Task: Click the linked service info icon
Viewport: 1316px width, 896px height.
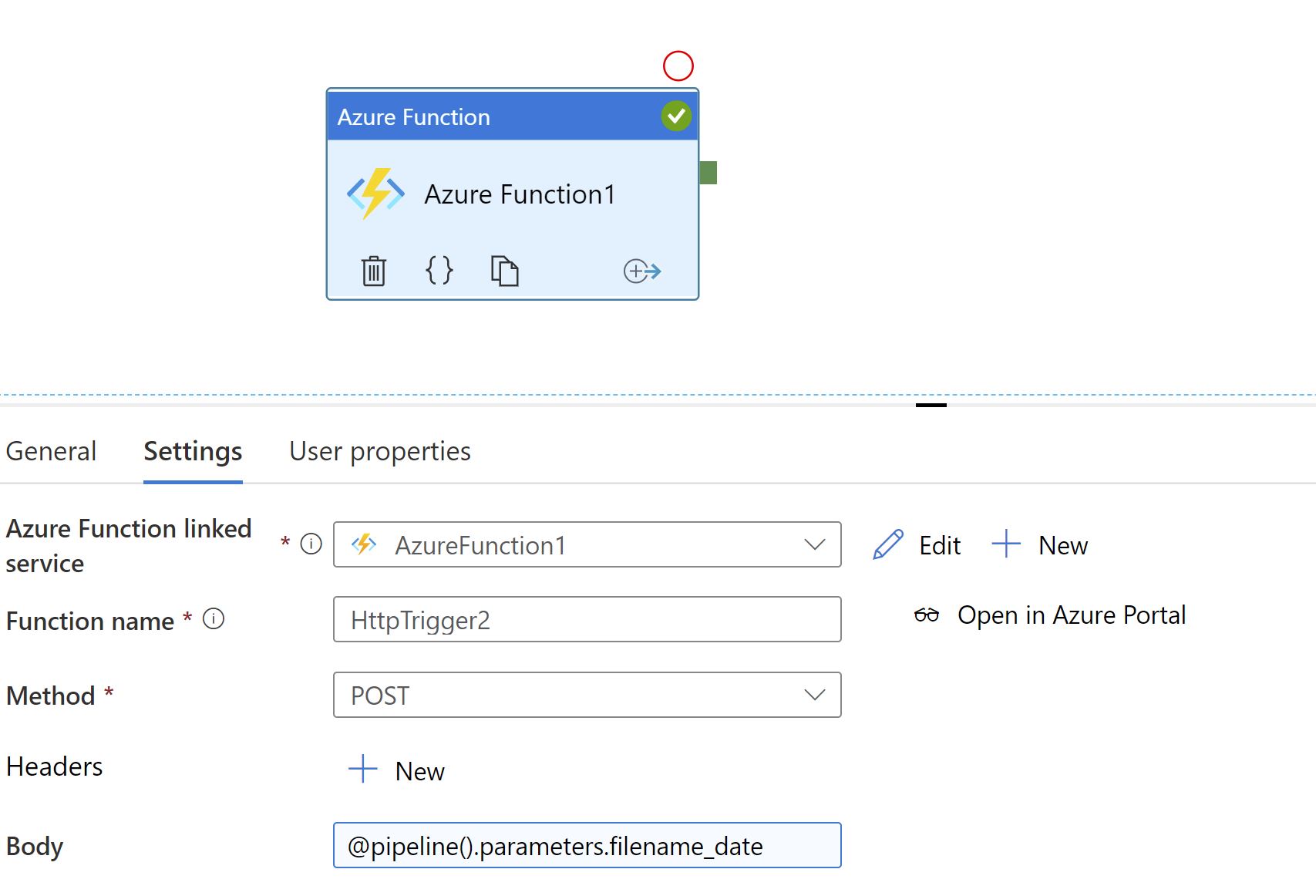Action: [311, 544]
